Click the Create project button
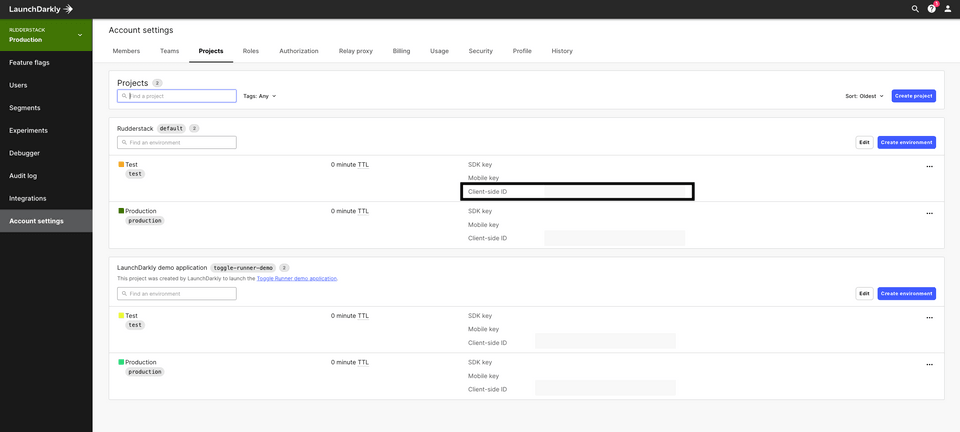This screenshot has height=432, width=960. tap(913, 96)
